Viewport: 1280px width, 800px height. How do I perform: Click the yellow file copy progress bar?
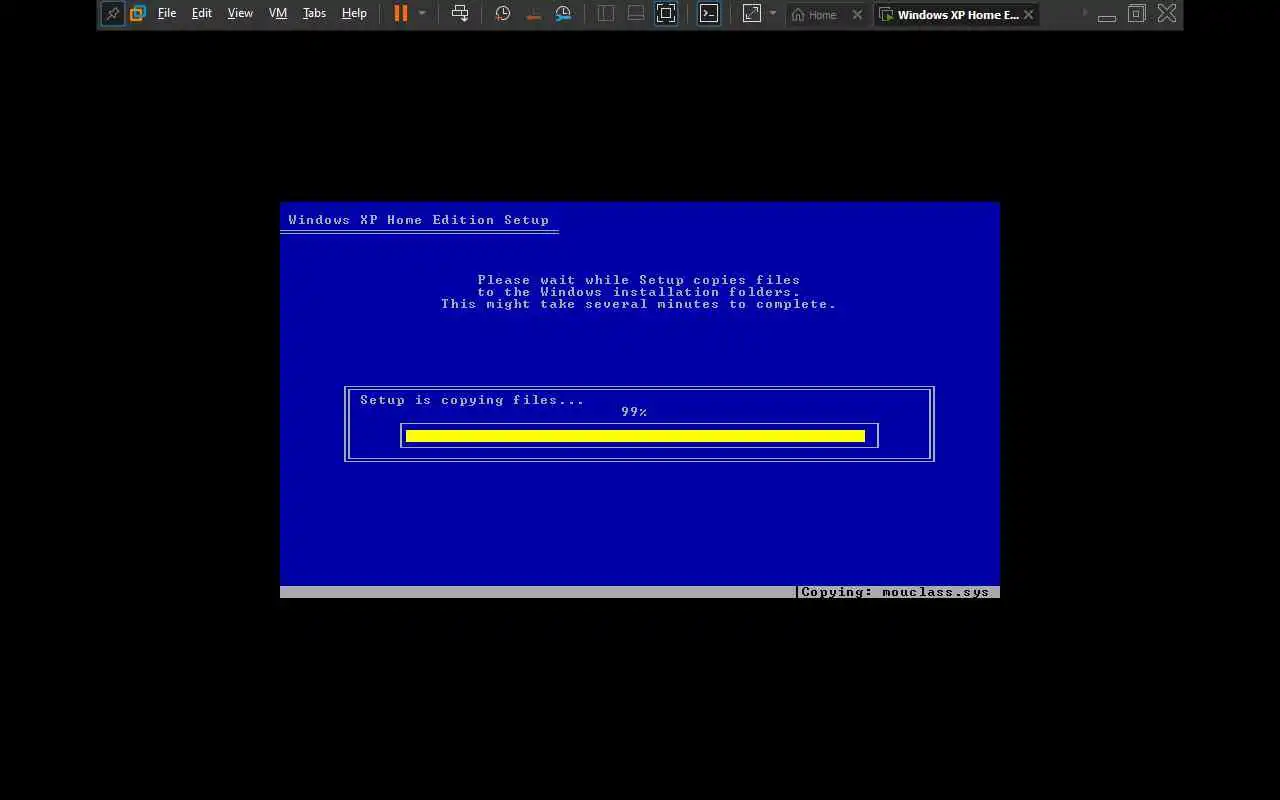[x=635, y=436]
